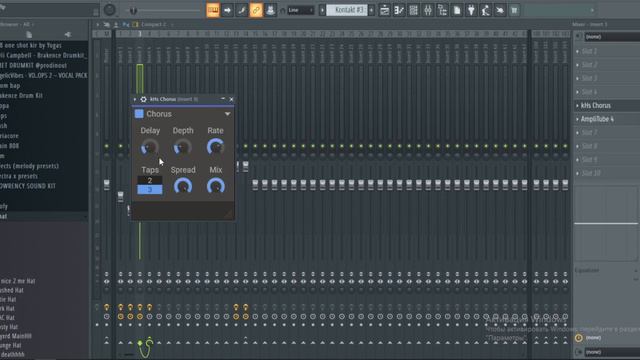This screenshot has height=360, width=640.
Task: Select 'ashed Hat' sample in browser
Action: tap(12, 291)
